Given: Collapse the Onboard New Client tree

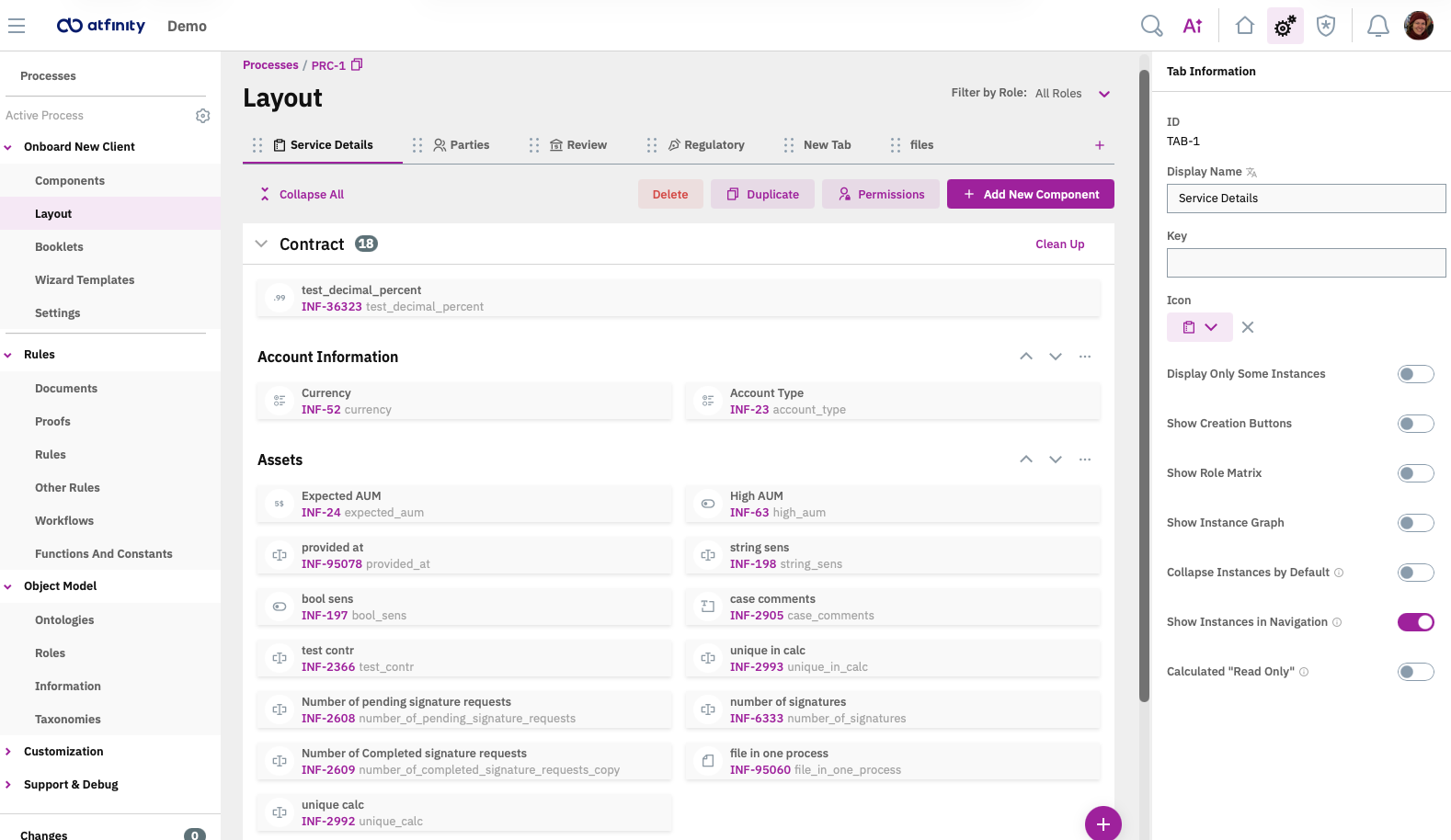Looking at the screenshot, I should click(8, 147).
